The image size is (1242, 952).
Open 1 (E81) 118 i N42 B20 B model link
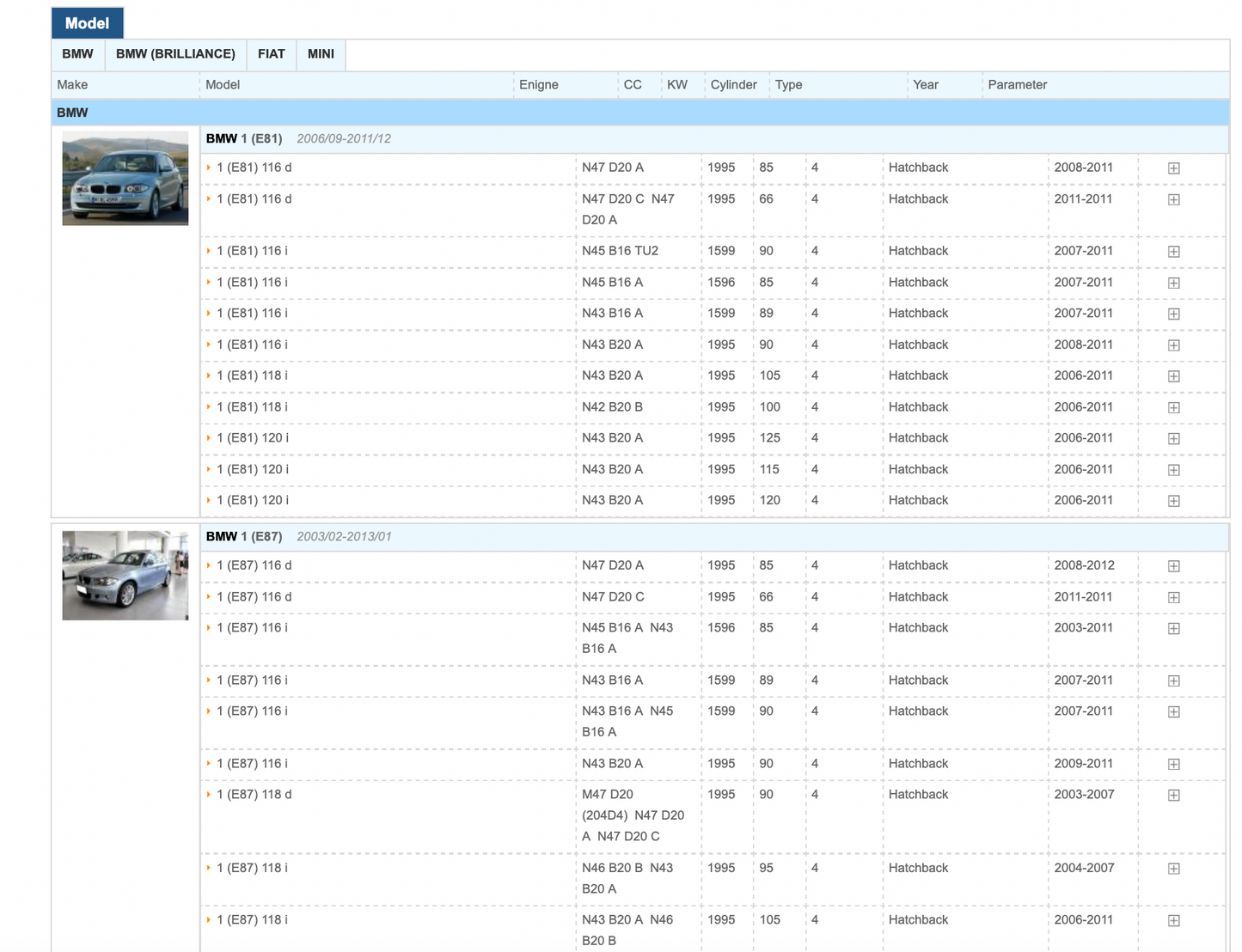tap(252, 407)
